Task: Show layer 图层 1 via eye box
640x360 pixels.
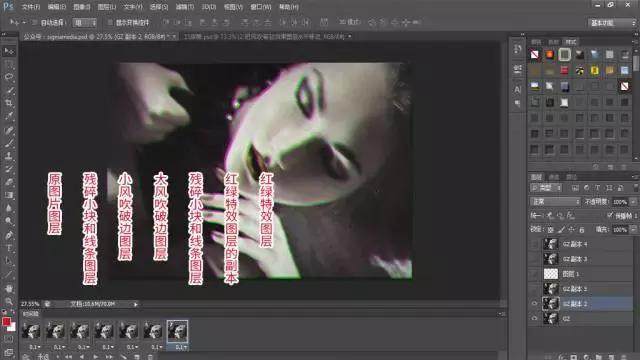Action: [x=534, y=274]
